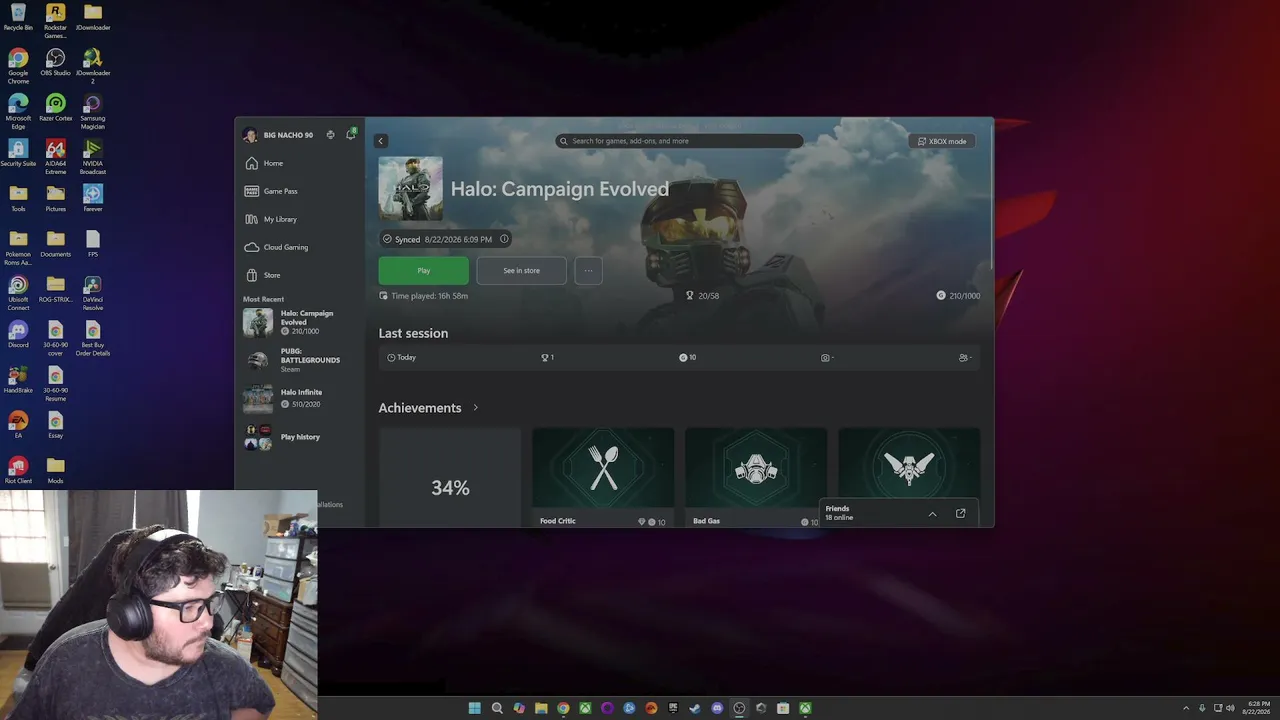The image size is (1280, 720).
Task: Select Halo Infinite in Most Recent
Action: pos(300,398)
